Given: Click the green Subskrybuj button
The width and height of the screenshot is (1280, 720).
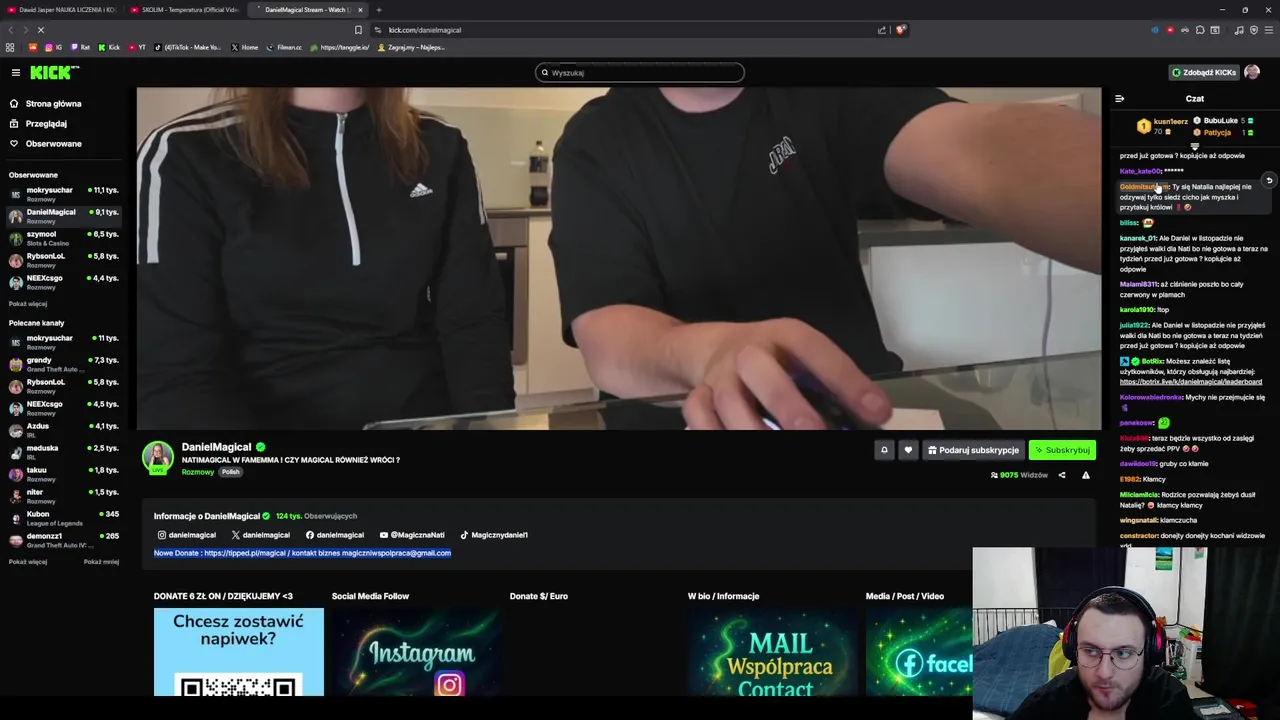Looking at the screenshot, I should [x=1062, y=450].
